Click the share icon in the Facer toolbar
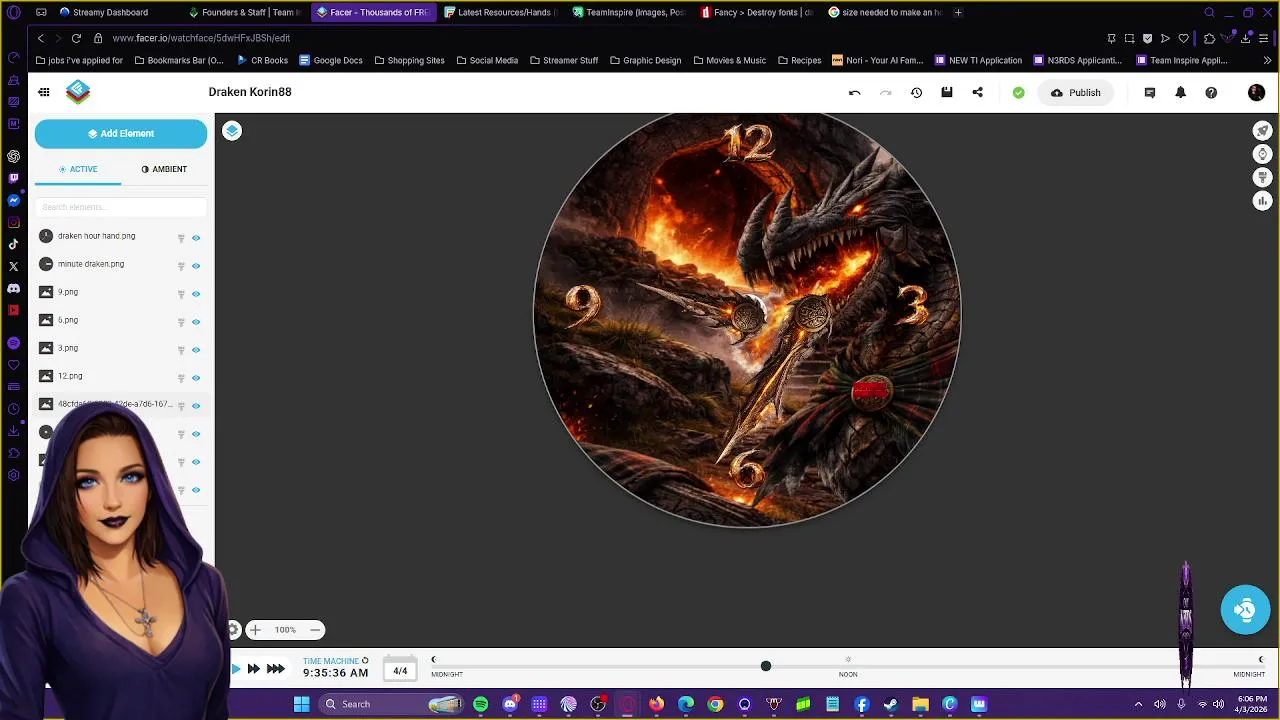This screenshot has width=1280, height=720. (978, 93)
